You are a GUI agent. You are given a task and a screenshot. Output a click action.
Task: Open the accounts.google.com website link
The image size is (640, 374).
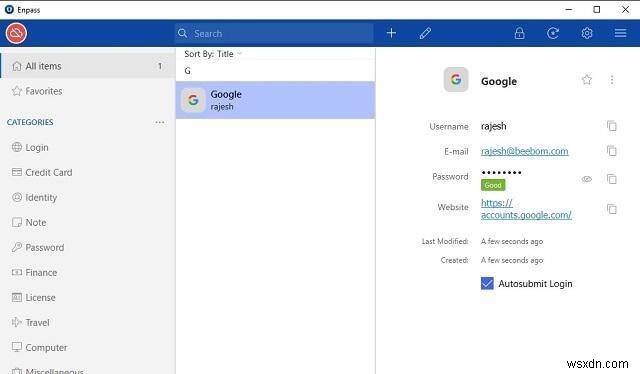coord(526,209)
